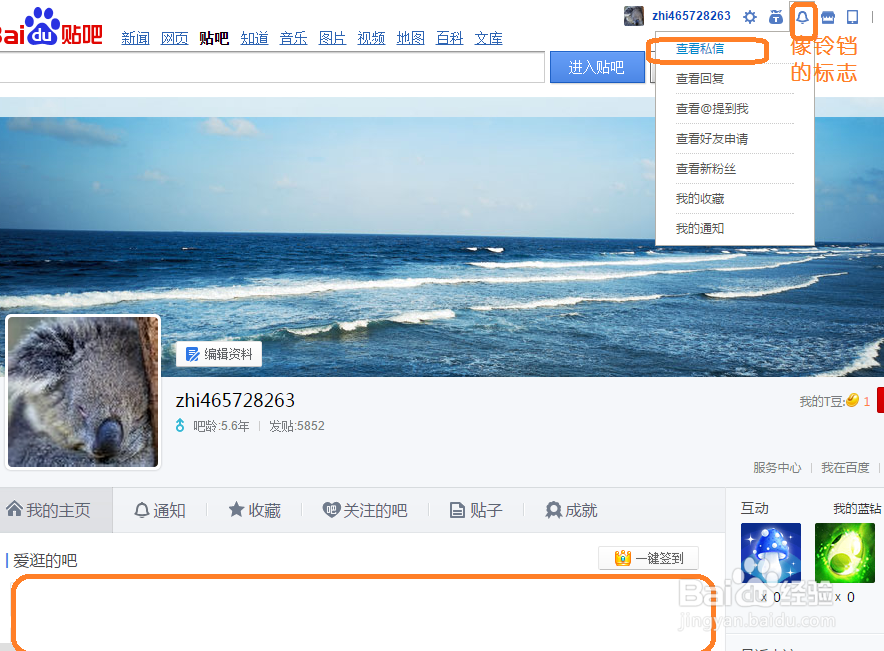
Task: Open the shop storefront icon in header
Action: click(828, 17)
